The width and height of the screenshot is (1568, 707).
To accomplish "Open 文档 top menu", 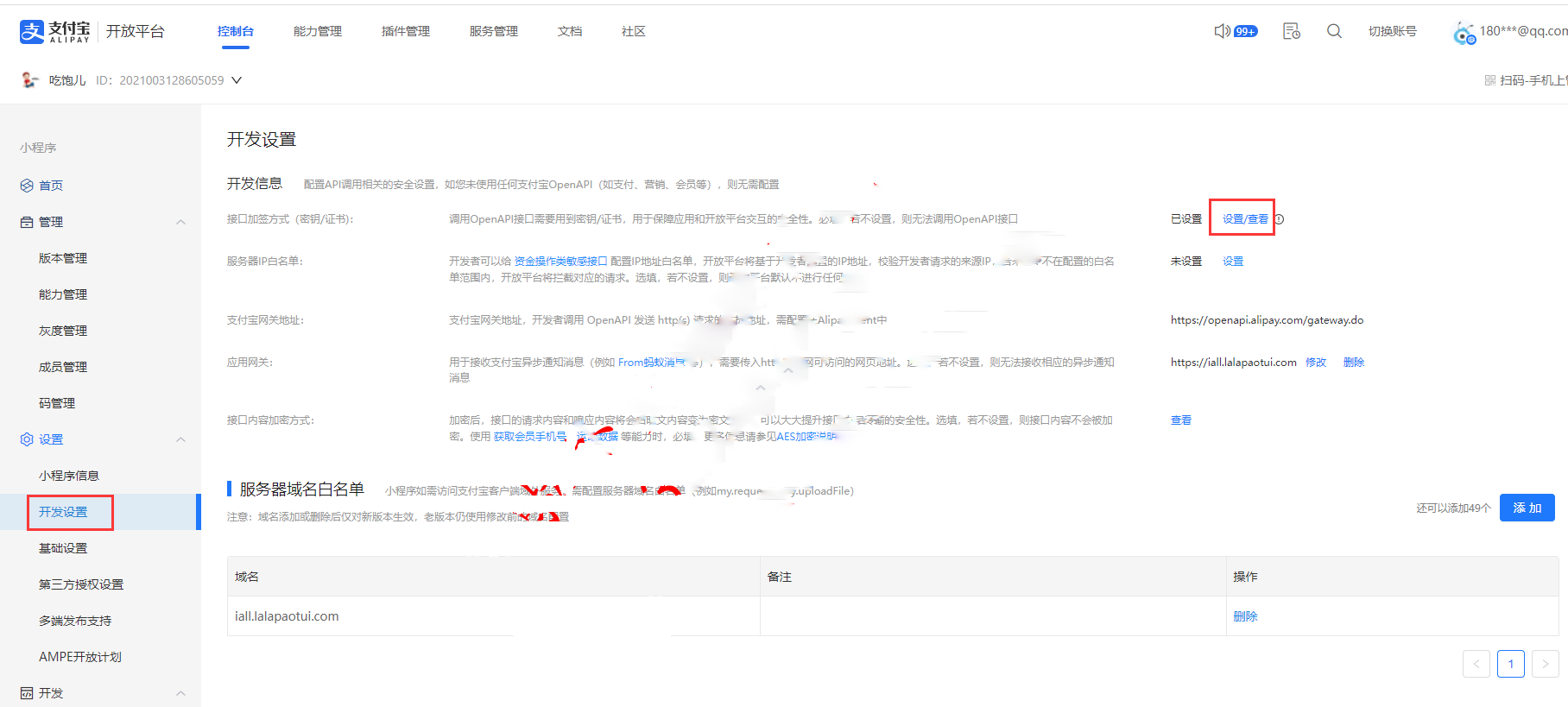I will pyautogui.click(x=570, y=31).
